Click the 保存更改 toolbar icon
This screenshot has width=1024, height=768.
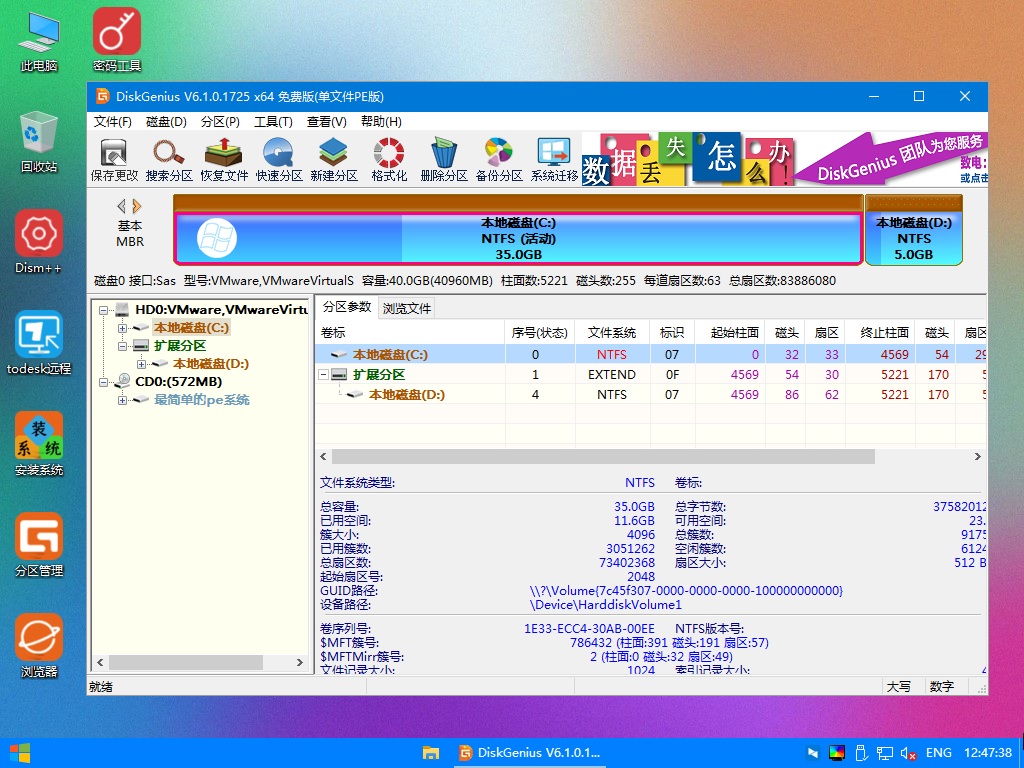pos(114,160)
